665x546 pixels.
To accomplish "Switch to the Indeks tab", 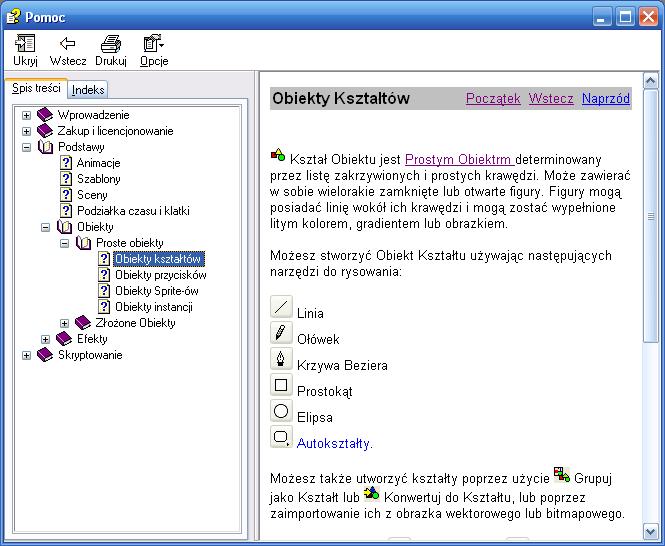I will pyautogui.click(x=88, y=90).
